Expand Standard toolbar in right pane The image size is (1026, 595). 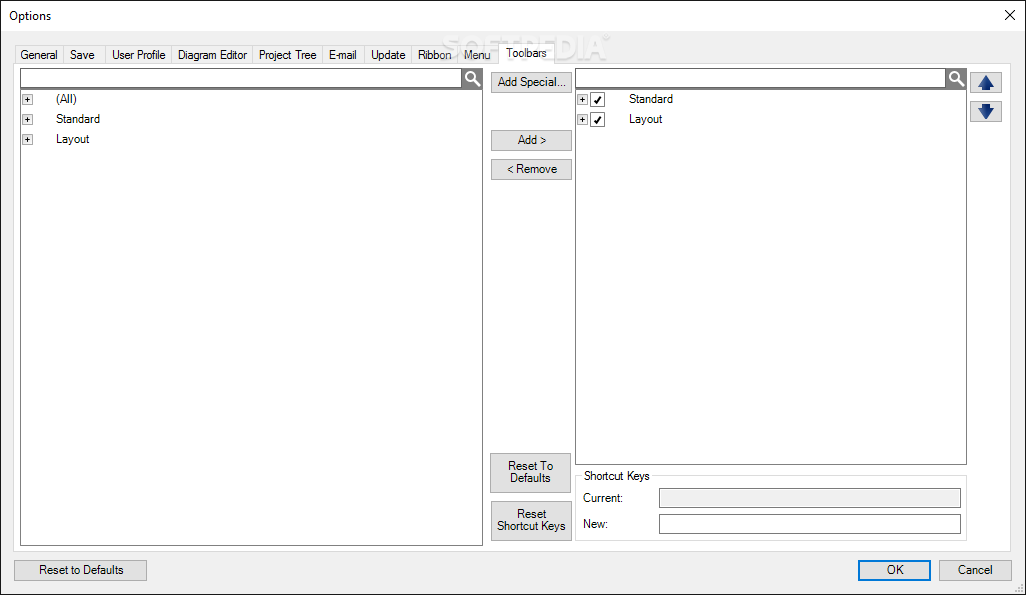582,99
